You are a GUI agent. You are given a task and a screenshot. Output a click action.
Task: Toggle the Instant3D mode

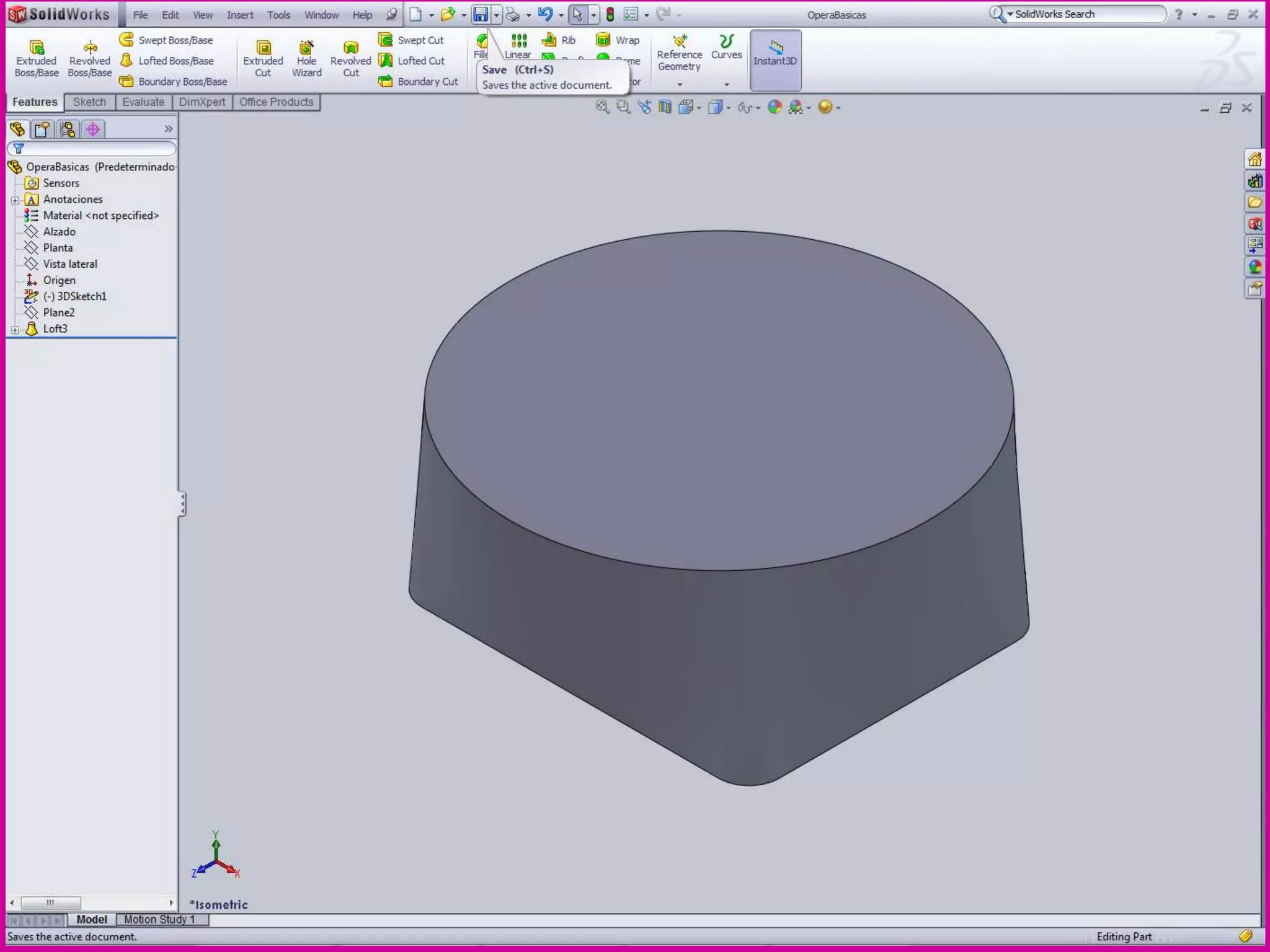click(775, 59)
